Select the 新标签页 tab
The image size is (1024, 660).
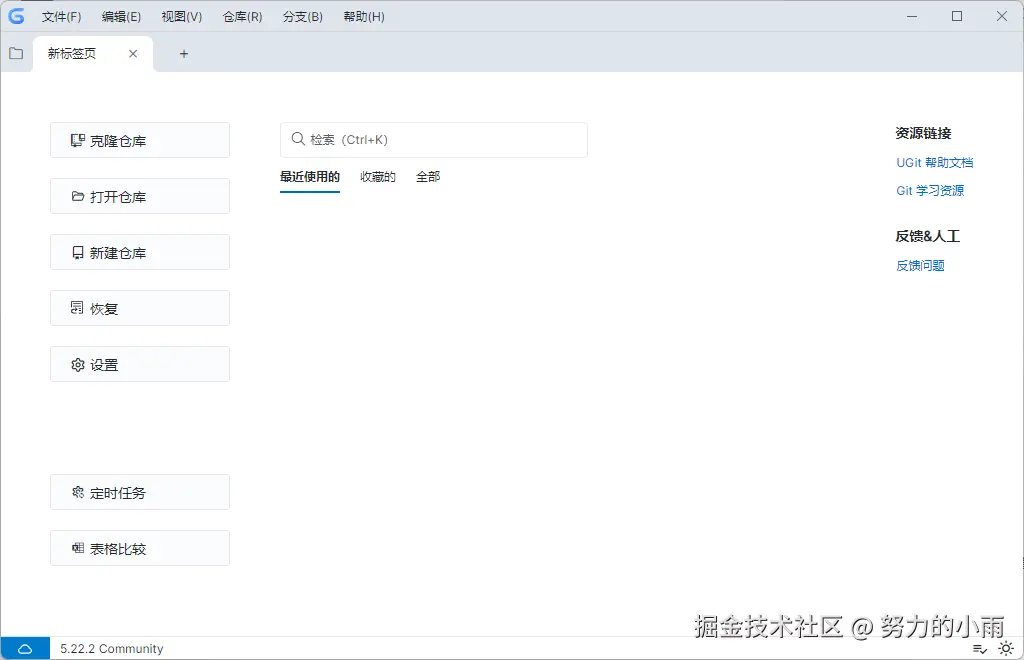93,54
